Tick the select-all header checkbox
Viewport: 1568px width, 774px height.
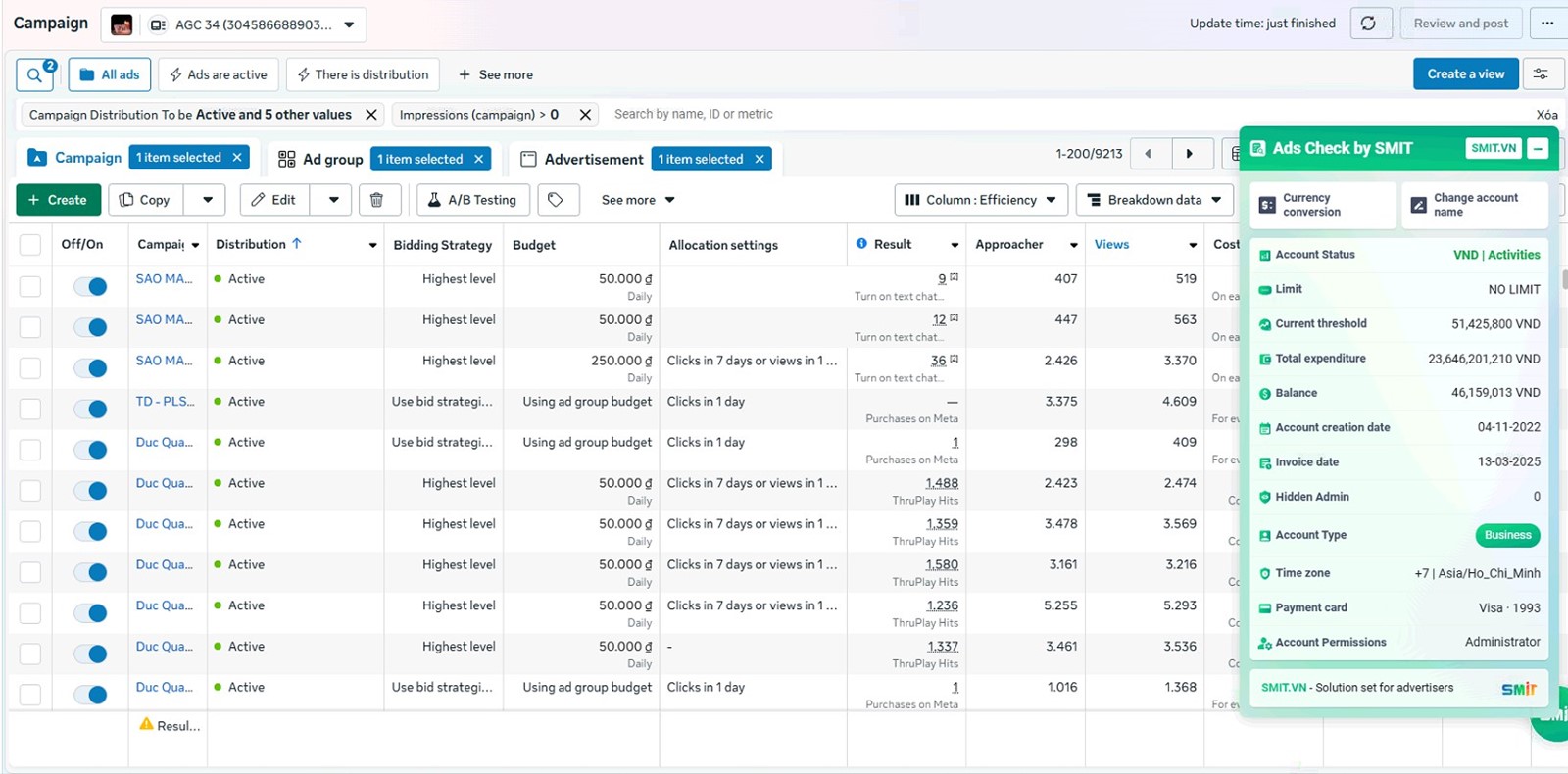pyautogui.click(x=30, y=245)
